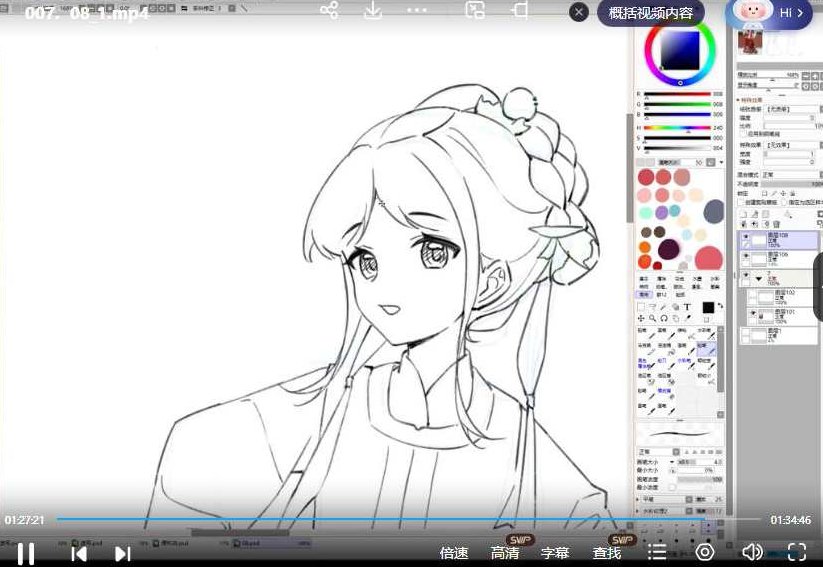Viewport: 823px width, 567px height.
Task: Open the Hi assistant bubble
Action: (768, 13)
